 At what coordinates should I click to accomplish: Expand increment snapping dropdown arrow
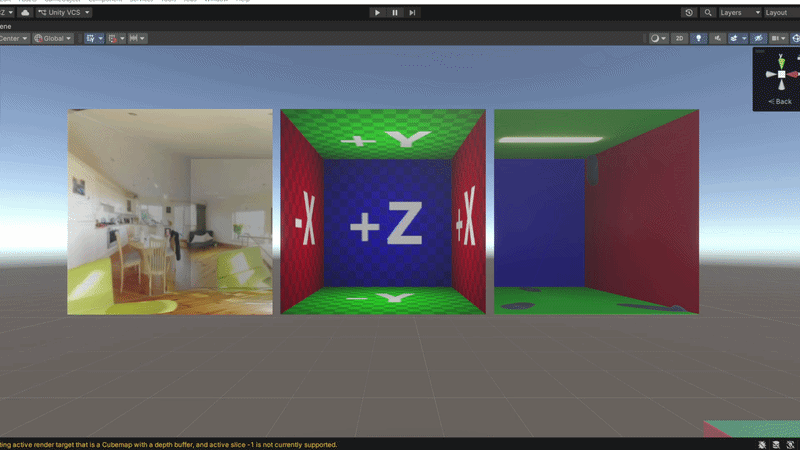[142, 38]
